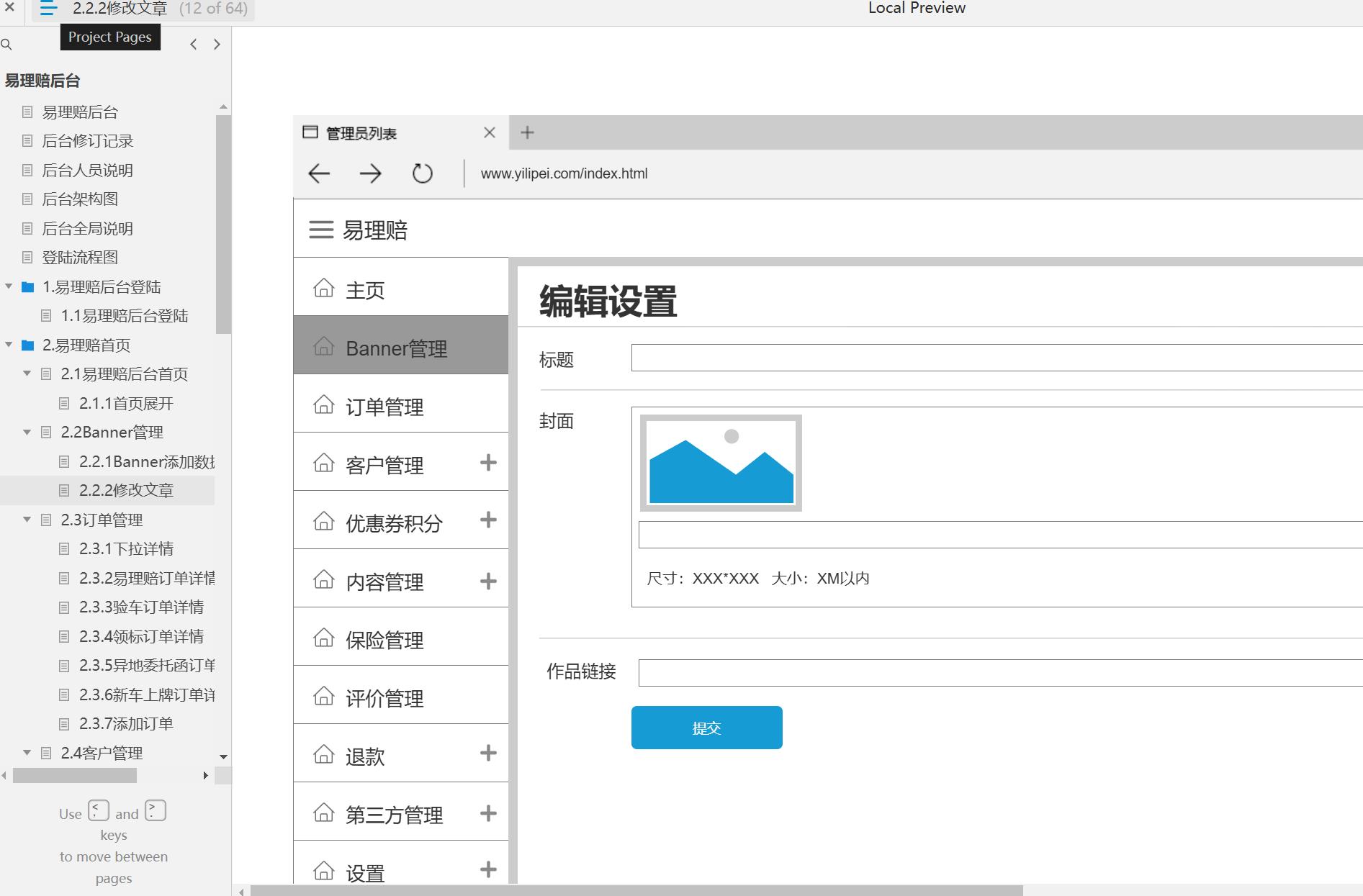Image resolution: width=1363 pixels, height=896 pixels.
Task: Collapse 1.易理赔后台登陆 folder arrow
Action: click(9, 286)
